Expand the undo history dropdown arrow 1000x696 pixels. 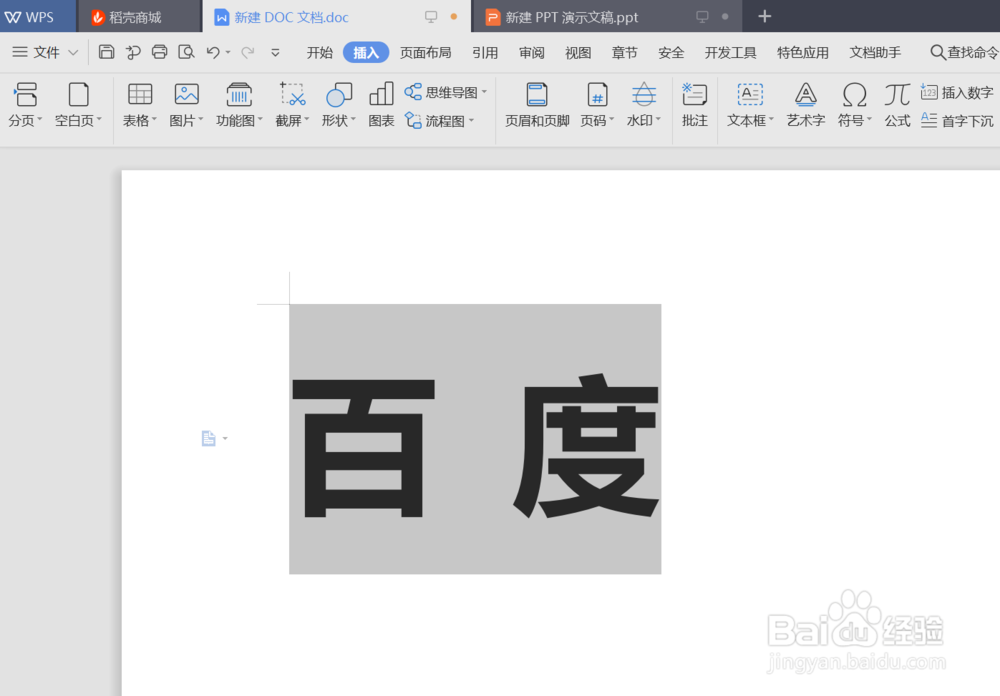pyautogui.click(x=228, y=52)
